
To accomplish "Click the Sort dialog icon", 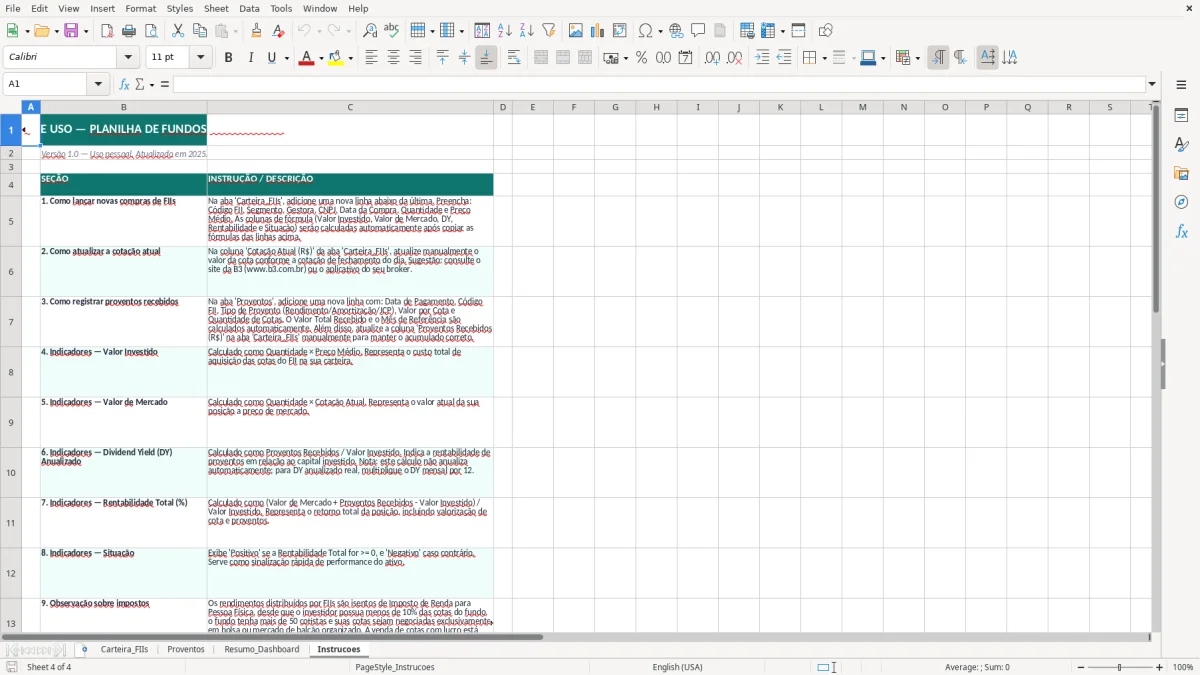I will click(482, 31).
